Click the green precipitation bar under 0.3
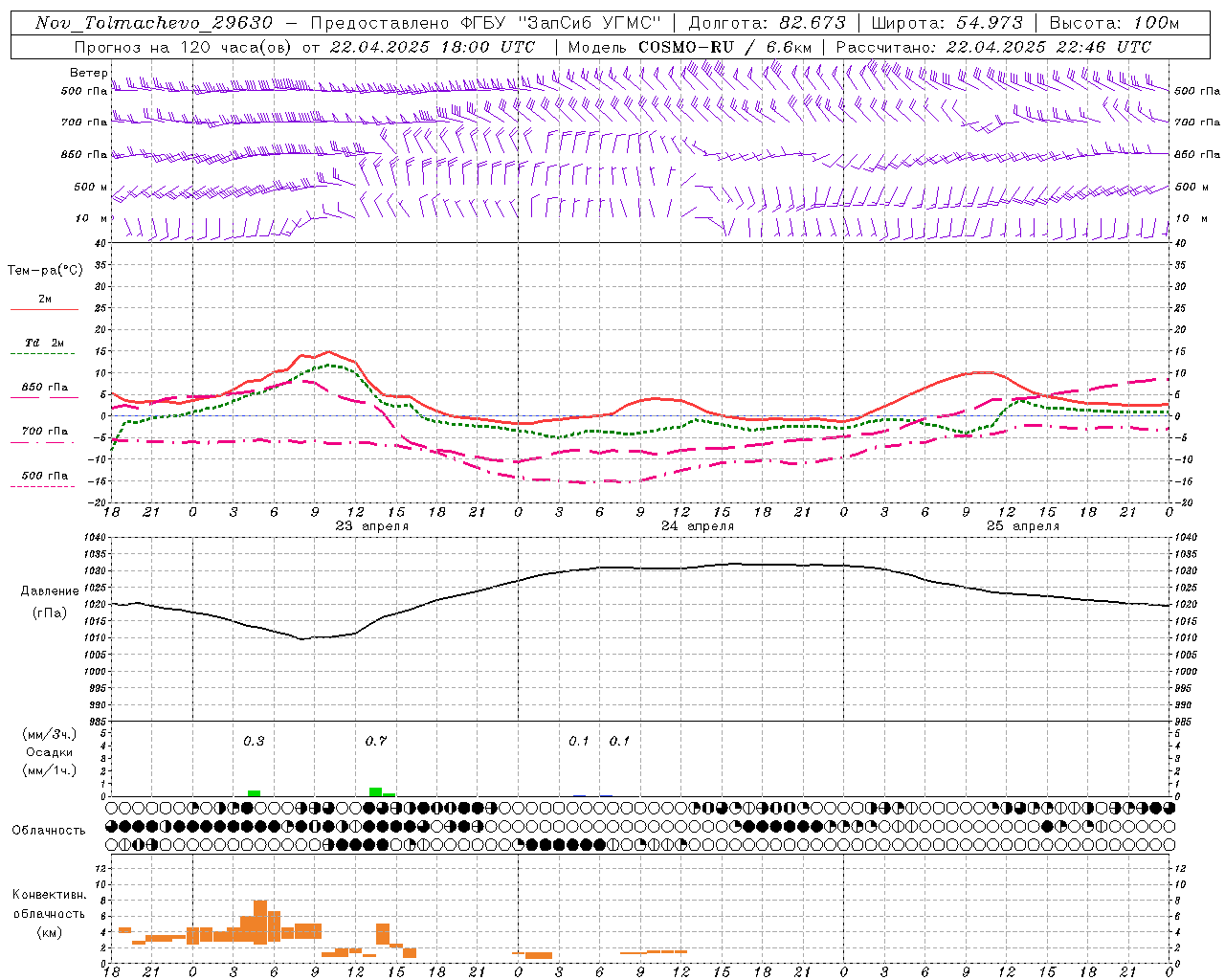 254,793
